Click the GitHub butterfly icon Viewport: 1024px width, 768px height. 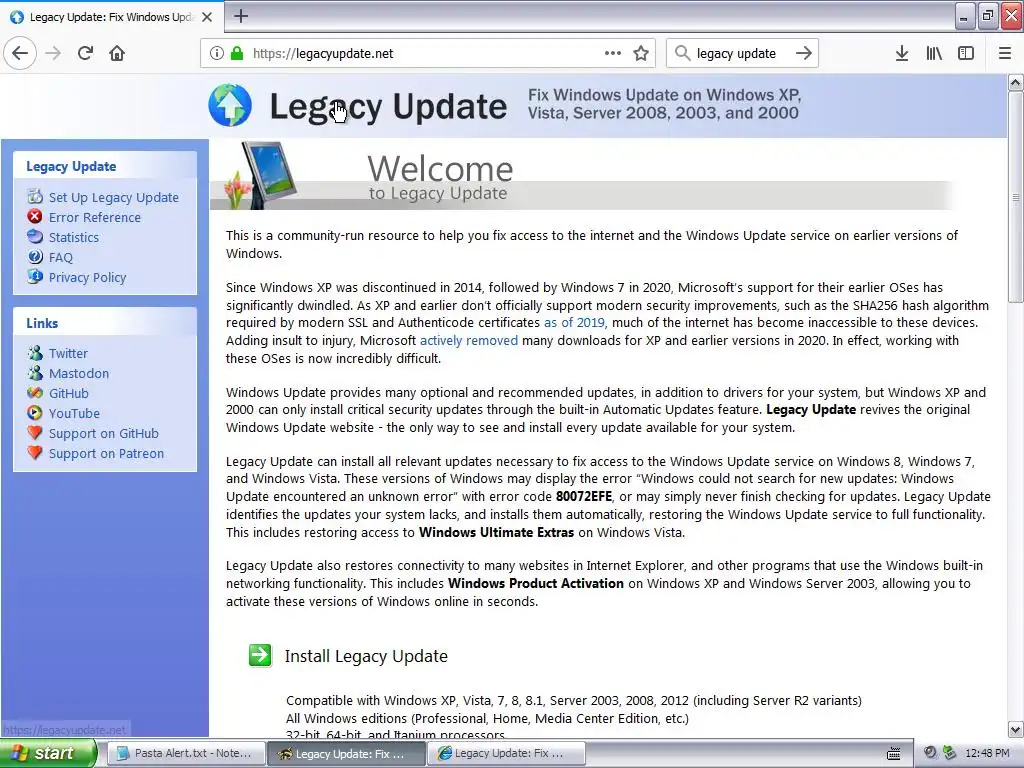pyautogui.click(x=35, y=392)
